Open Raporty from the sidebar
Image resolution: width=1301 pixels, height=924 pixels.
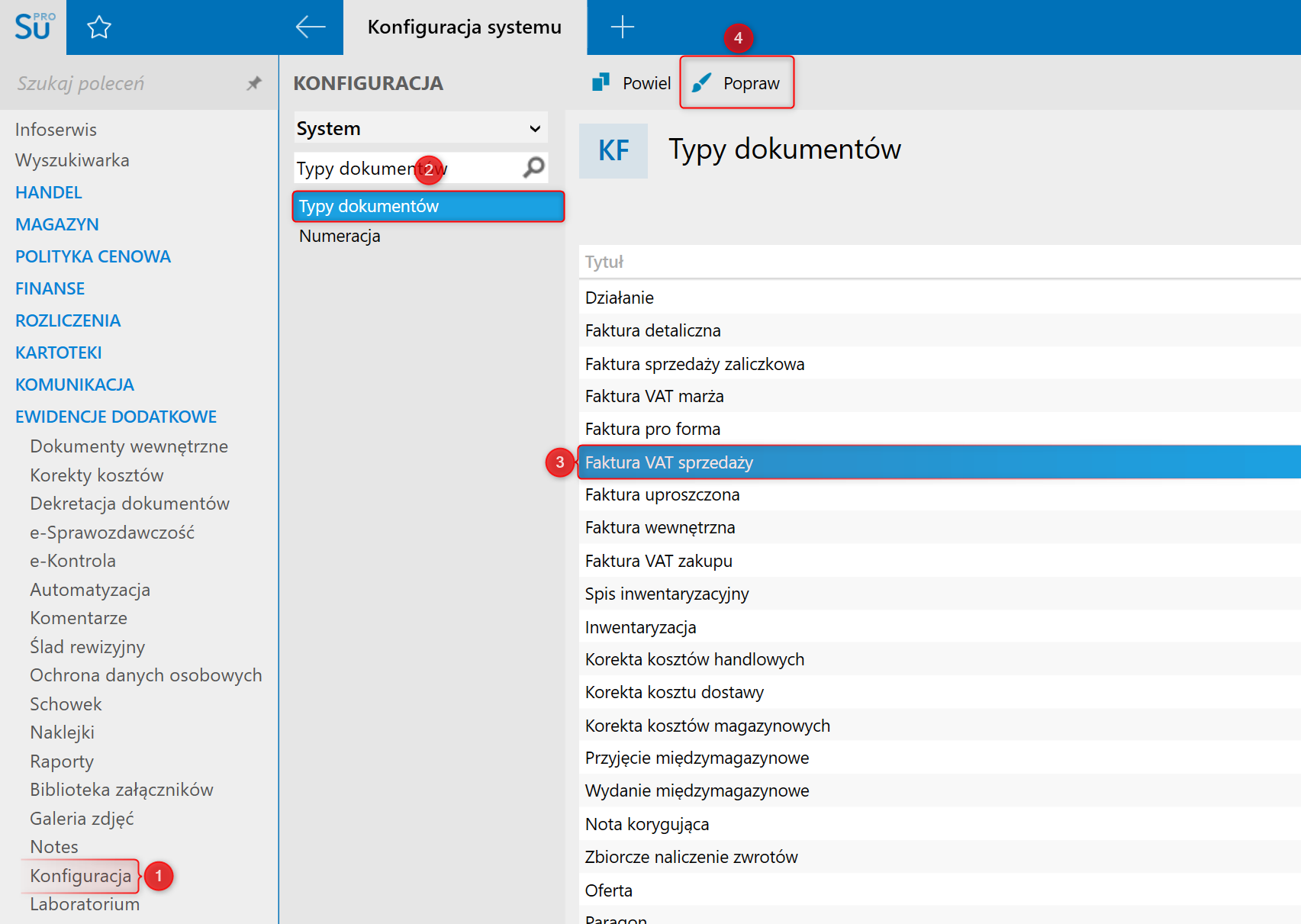[62, 761]
